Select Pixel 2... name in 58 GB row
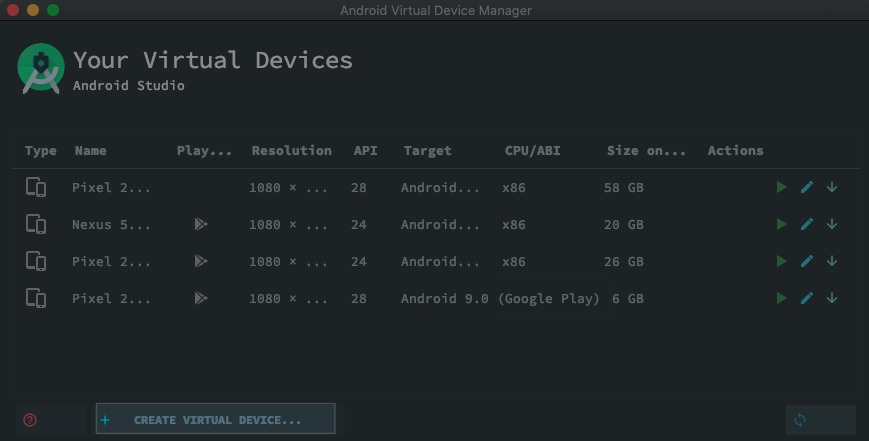This screenshot has height=441, width=869. point(111,187)
